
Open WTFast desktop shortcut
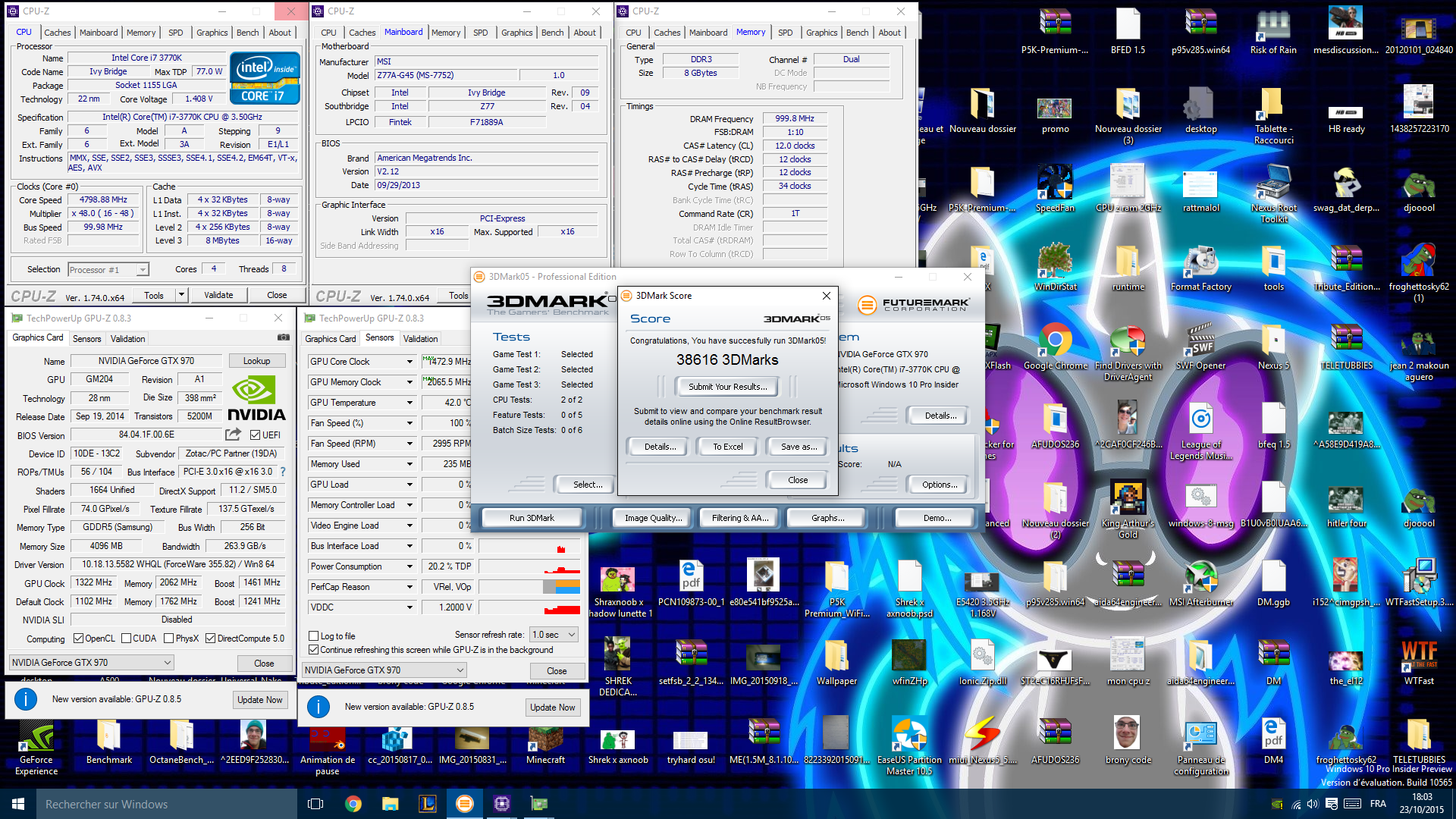1419,663
